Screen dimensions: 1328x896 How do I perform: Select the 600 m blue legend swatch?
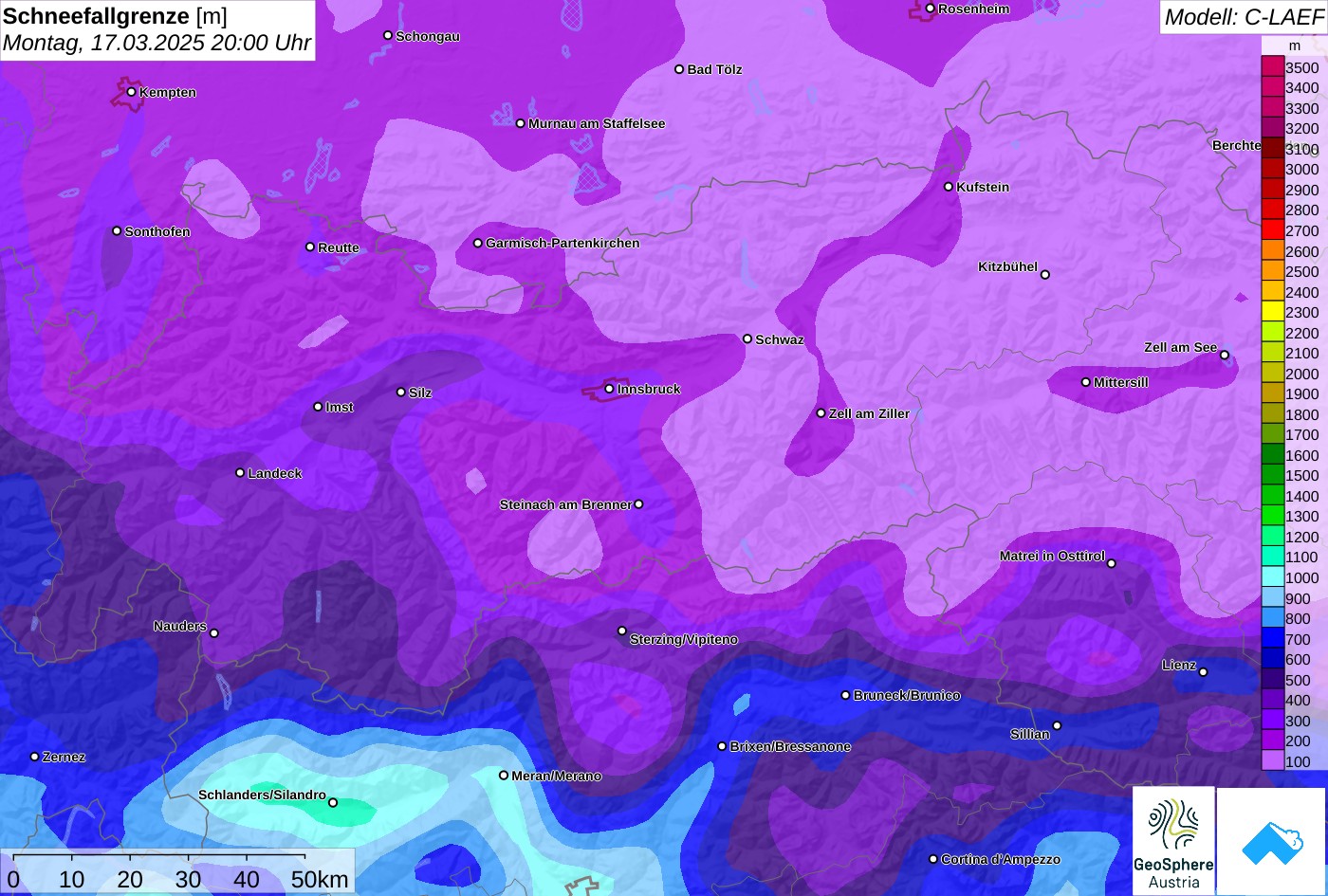1272,658
